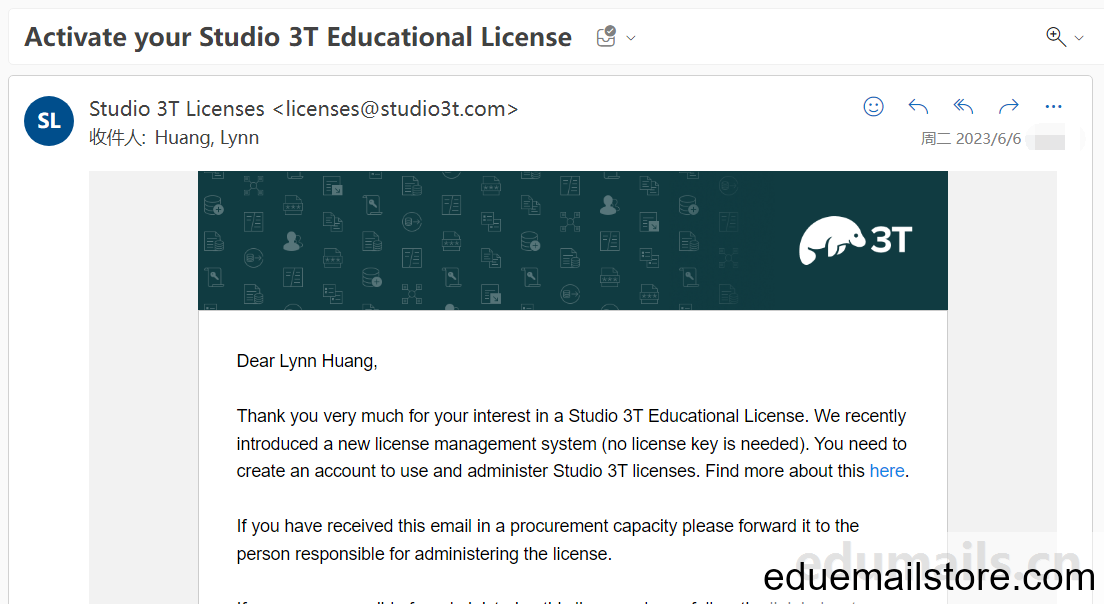The width and height of the screenshot is (1104, 604).
Task: Open the three-dot more actions menu
Action: click(x=1053, y=106)
